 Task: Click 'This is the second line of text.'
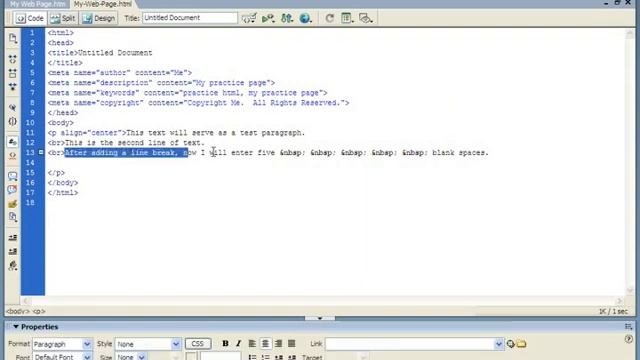tap(135, 143)
